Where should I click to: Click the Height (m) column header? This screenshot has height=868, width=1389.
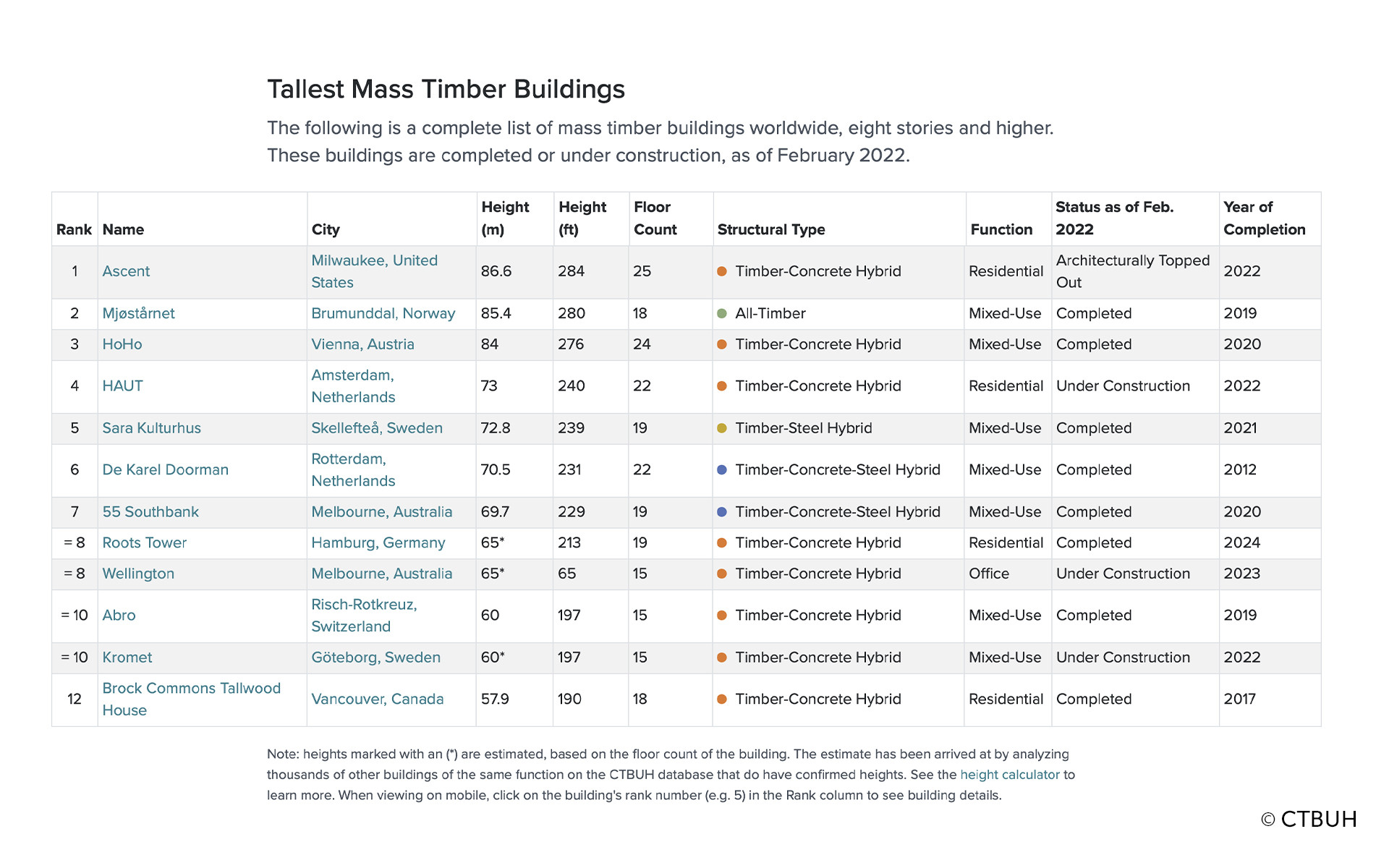point(505,218)
